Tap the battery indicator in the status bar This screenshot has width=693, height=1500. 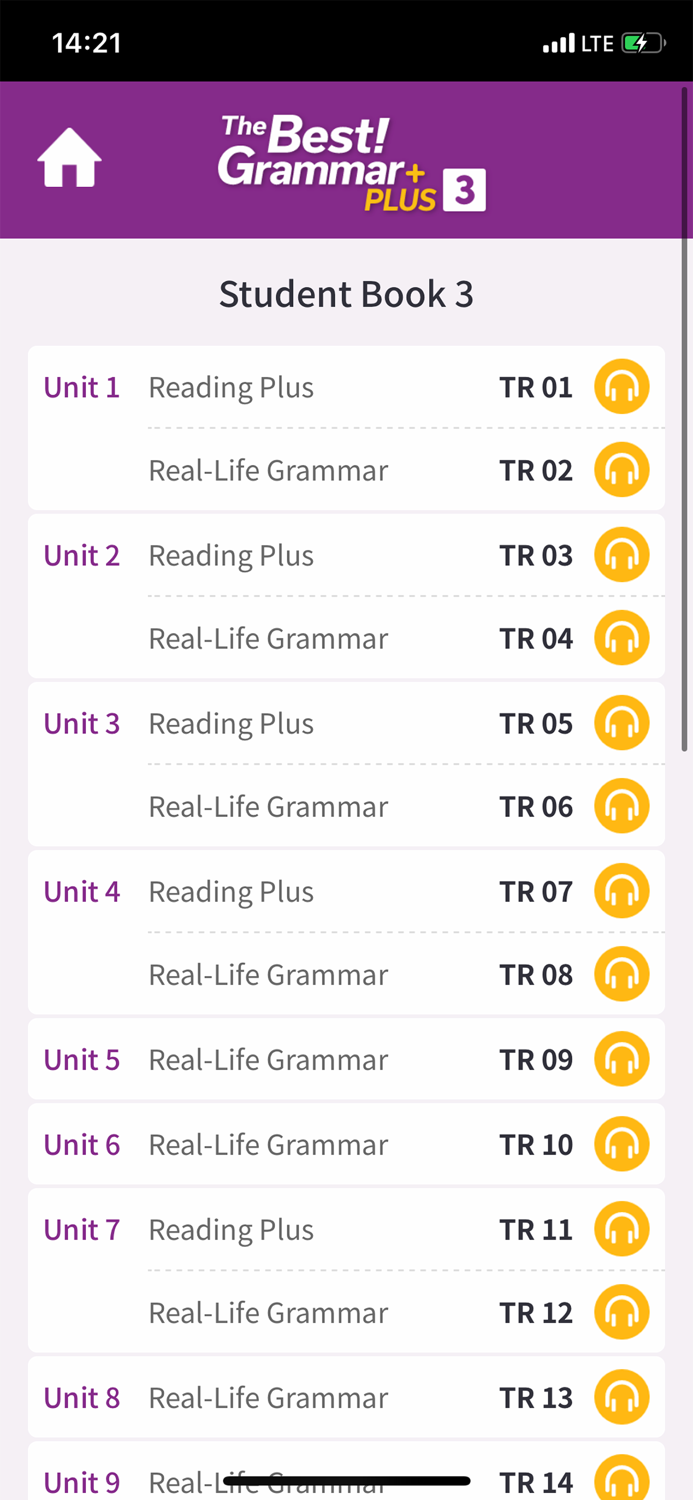point(641,43)
